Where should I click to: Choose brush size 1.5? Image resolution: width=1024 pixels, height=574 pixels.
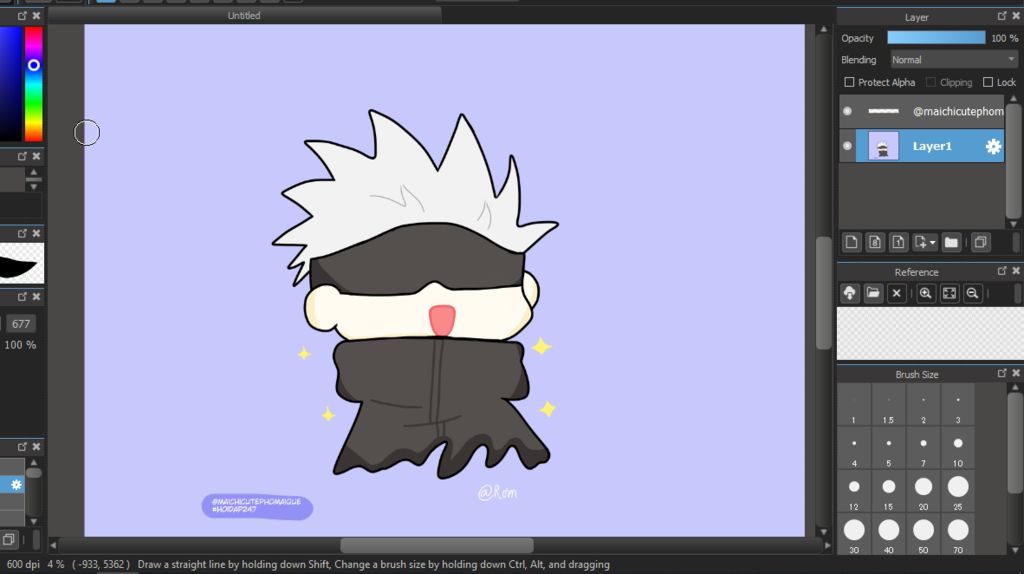tap(888, 405)
